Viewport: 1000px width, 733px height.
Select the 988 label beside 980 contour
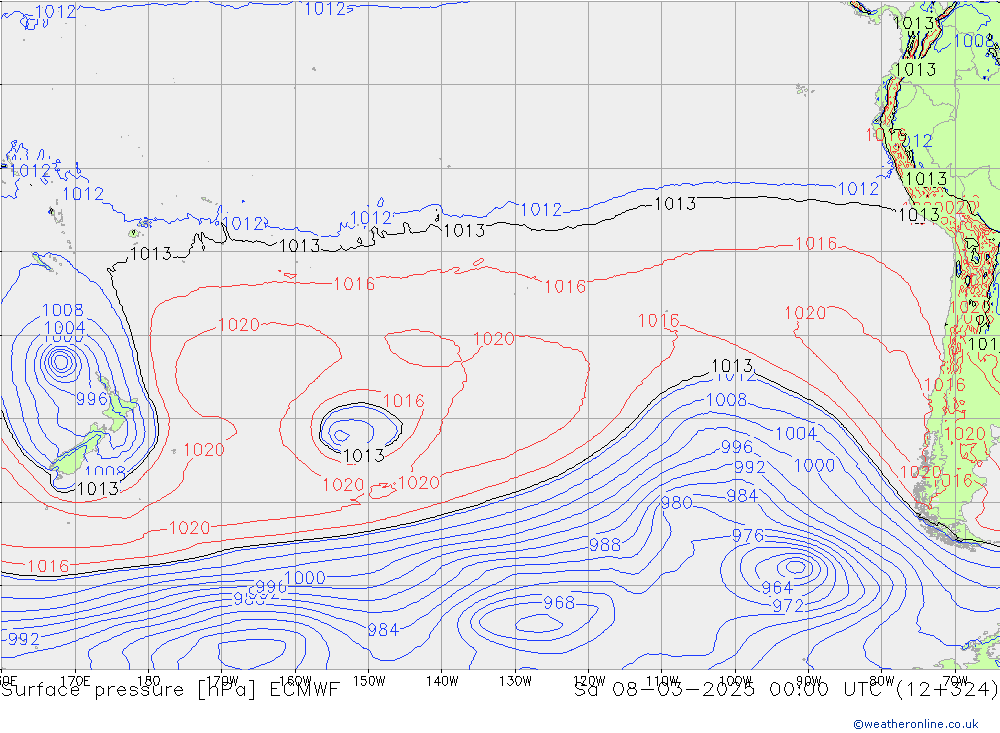point(605,544)
